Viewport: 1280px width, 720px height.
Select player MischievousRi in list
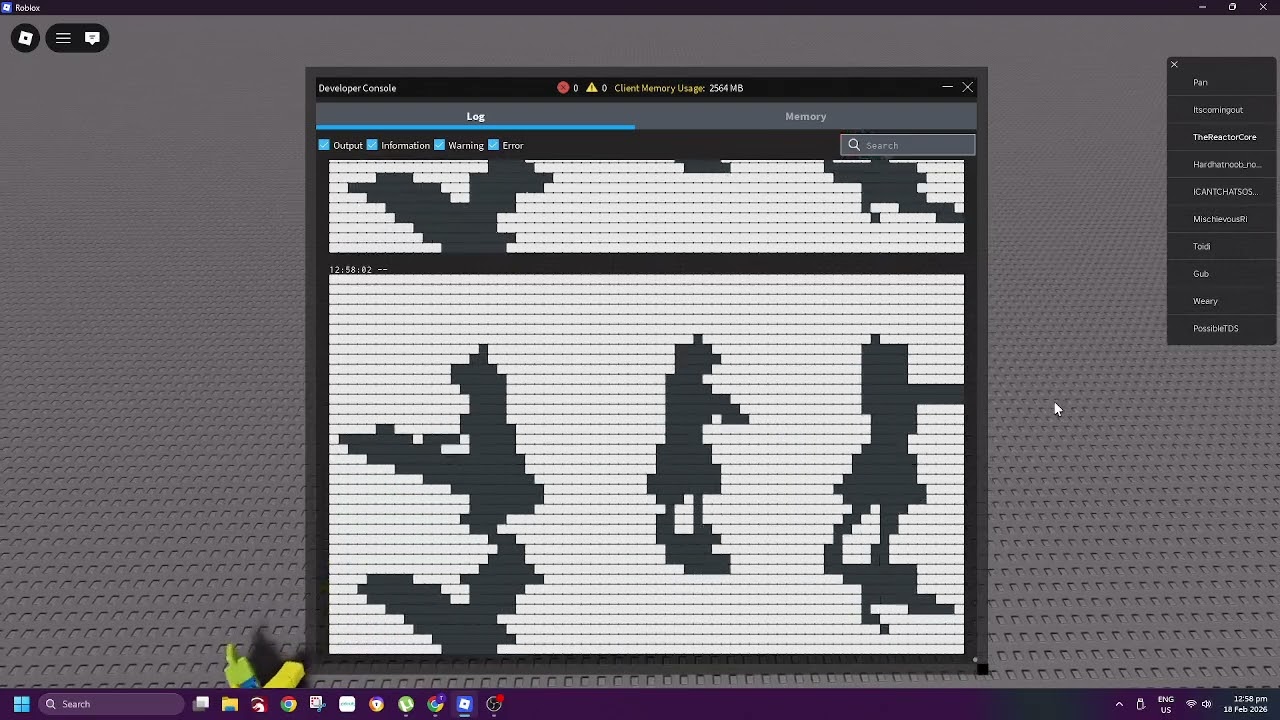[x=1222, y=219]
